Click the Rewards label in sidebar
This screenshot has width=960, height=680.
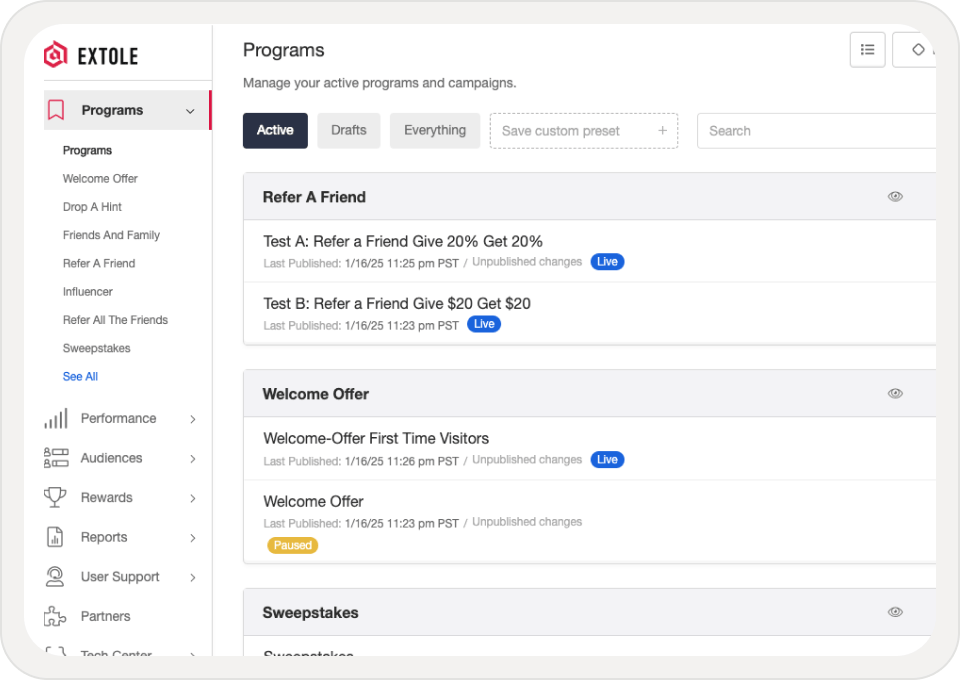pyautogui.click(x=107, y=498)
